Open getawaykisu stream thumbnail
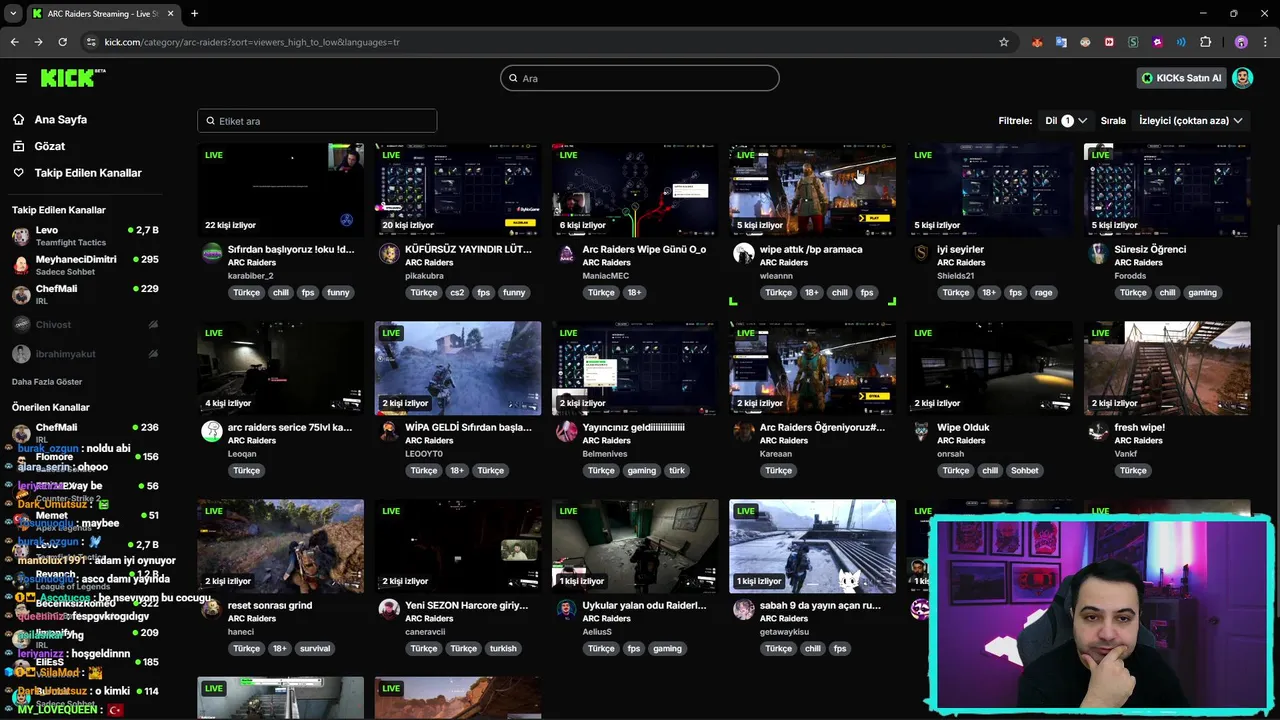The height and width of the screenshot is (720, 1280). point(813,546)
